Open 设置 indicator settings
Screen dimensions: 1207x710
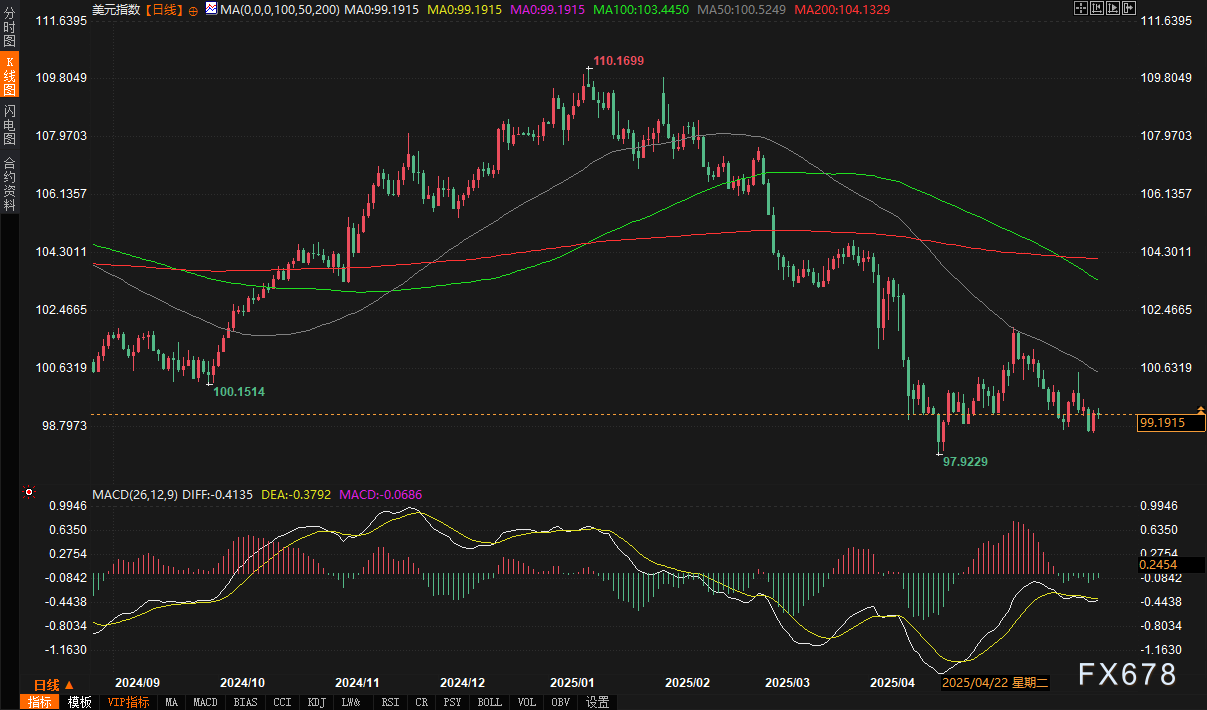[x=597, y=702]
